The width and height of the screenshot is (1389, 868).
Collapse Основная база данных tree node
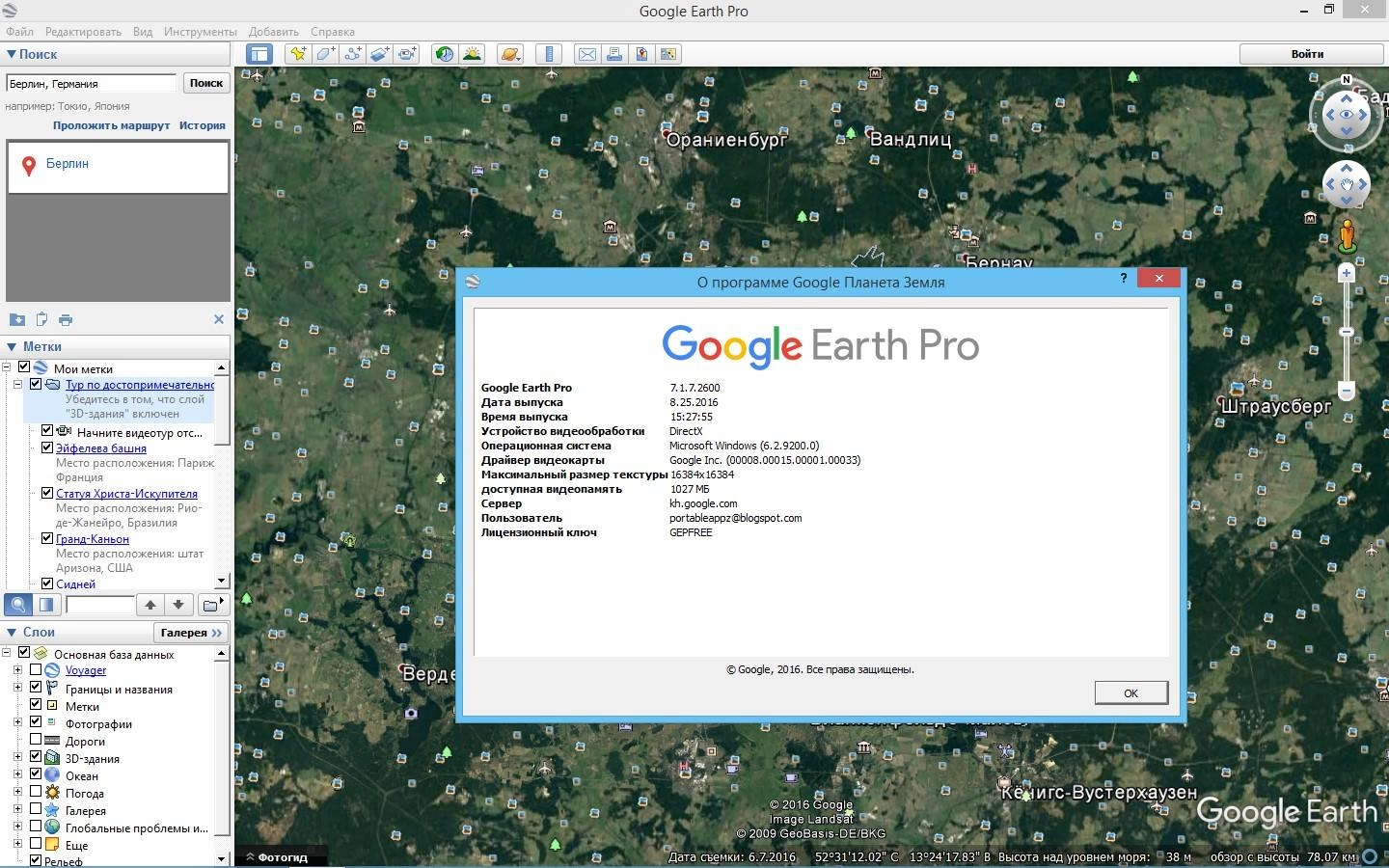7,653
